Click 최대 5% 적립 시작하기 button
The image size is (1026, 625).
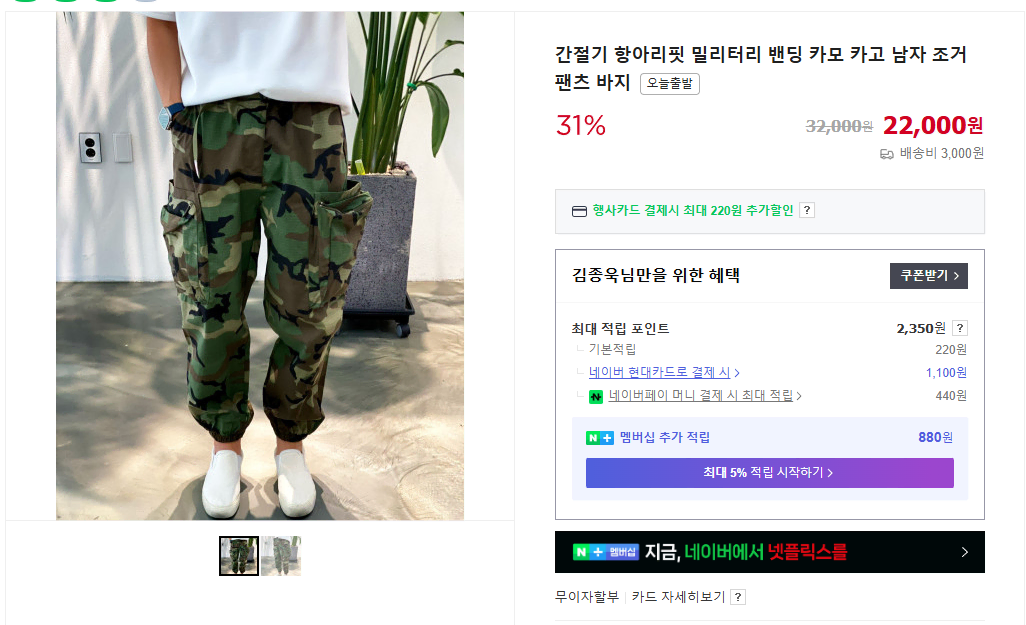770,473
